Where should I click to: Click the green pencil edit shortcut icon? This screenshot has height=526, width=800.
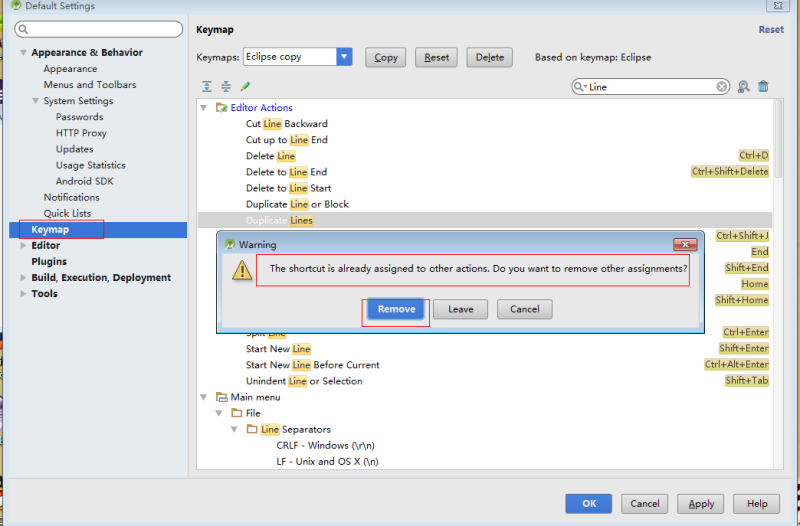(245, 86)
